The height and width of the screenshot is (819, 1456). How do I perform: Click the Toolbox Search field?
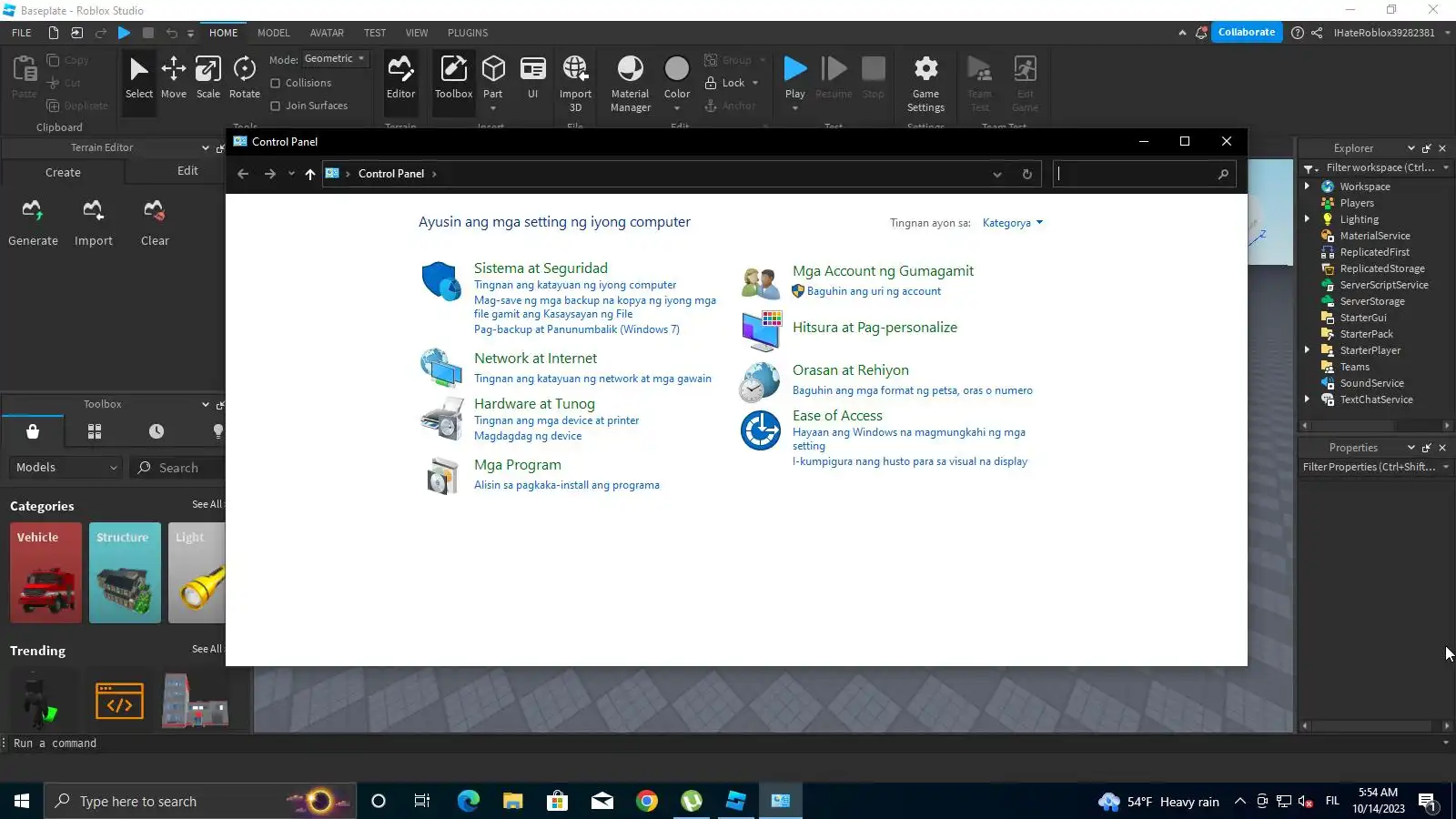pyautogui.click(x=178, y=468)
